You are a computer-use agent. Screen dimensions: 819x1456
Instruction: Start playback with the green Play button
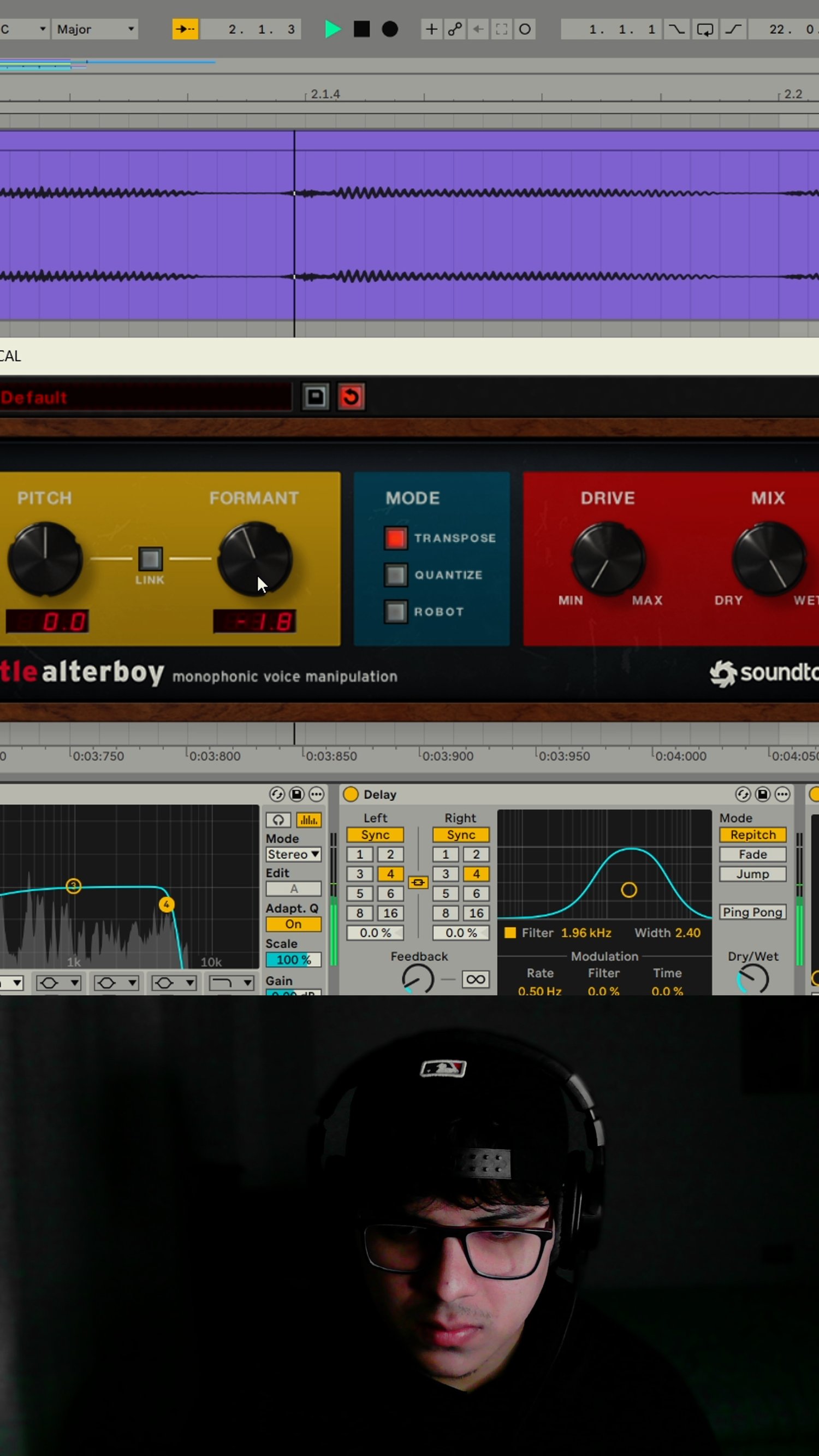tap(333, 29)
